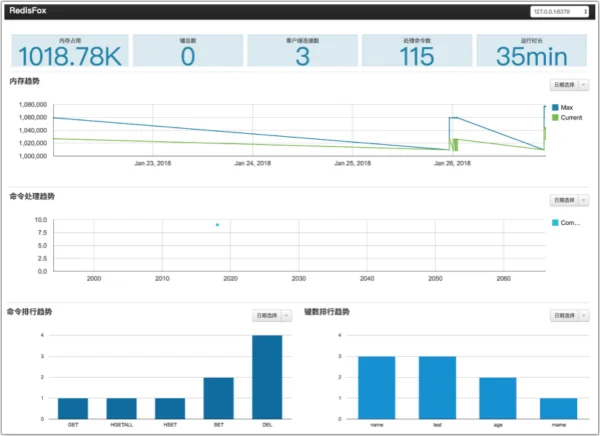This screenshot has width=600, height=436.
Task: Expand the arrow beside memory trend date selector
Action: pyautogui.click(x=584, y=85)
